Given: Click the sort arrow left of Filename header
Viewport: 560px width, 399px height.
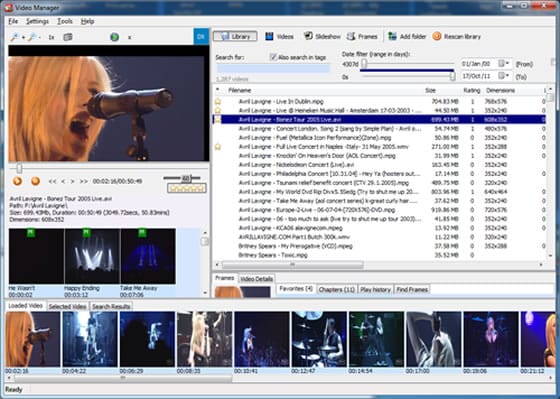Looking at the screenshot, I should click(x=218, y=90).
